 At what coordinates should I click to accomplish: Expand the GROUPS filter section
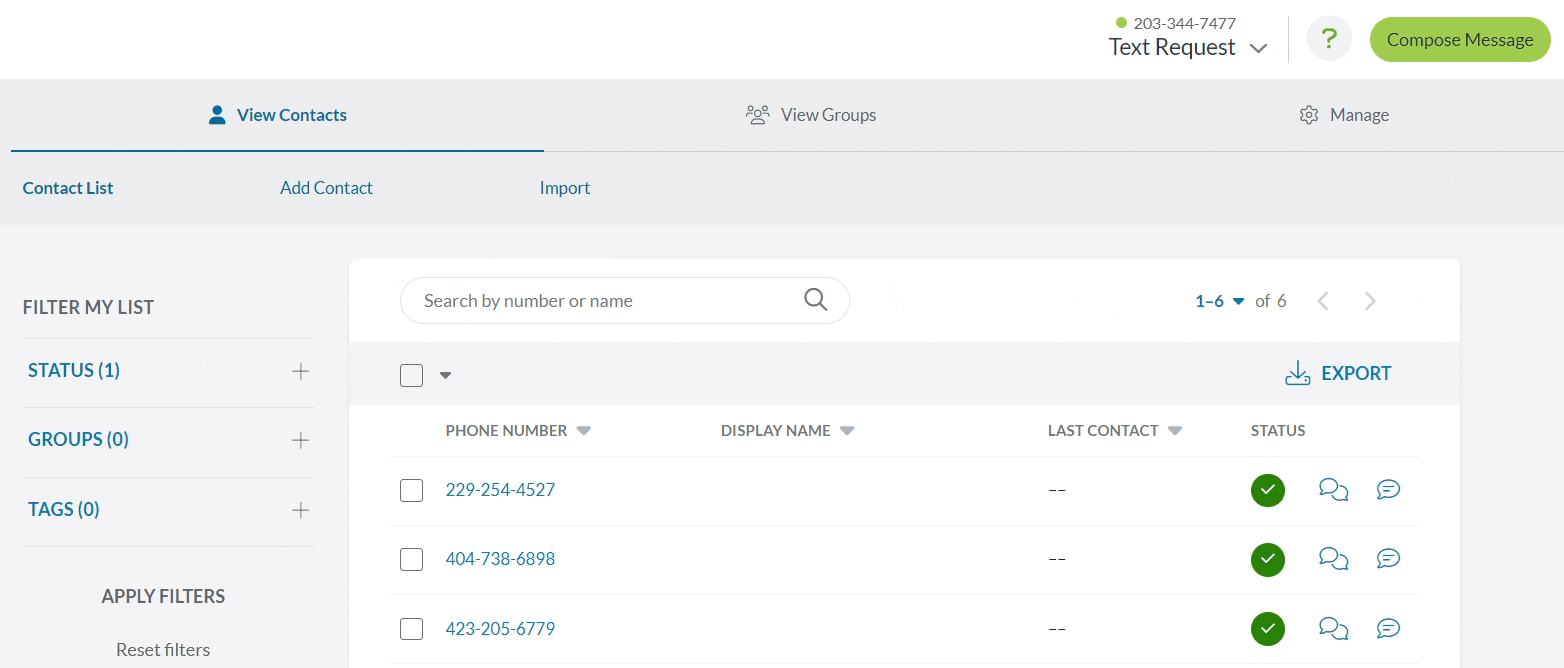pos(300,439)
